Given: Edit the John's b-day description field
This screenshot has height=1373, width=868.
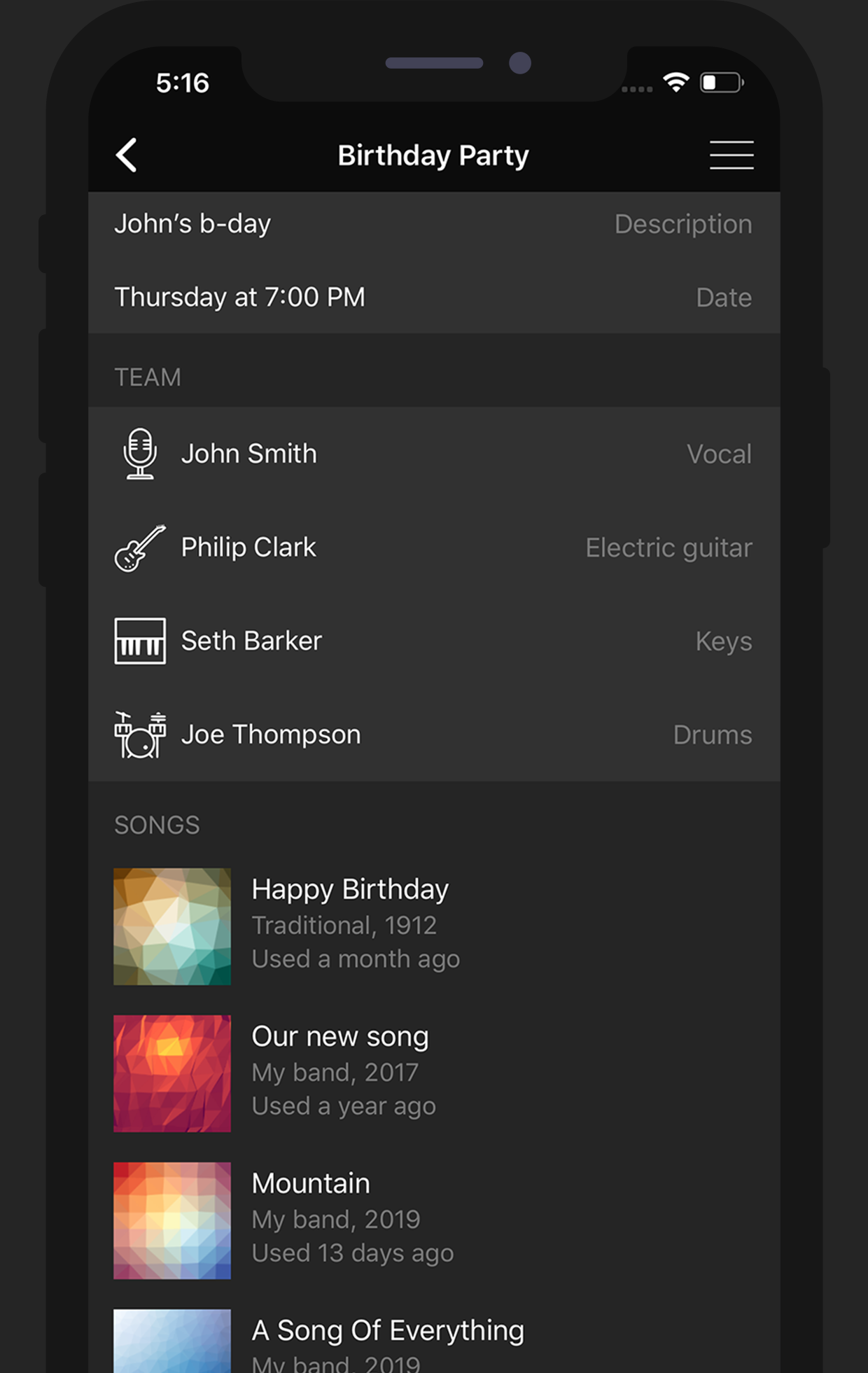Looking at the screenshot, I should (x=434, y=224).
